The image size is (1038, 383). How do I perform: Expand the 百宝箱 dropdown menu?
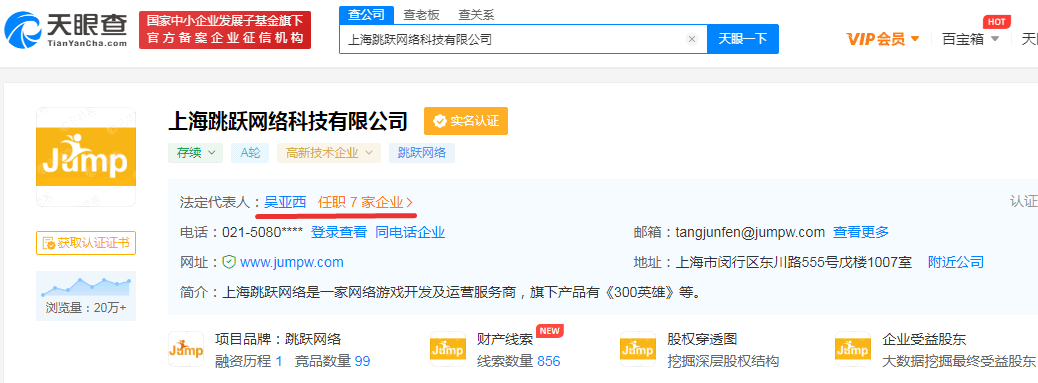970,39
